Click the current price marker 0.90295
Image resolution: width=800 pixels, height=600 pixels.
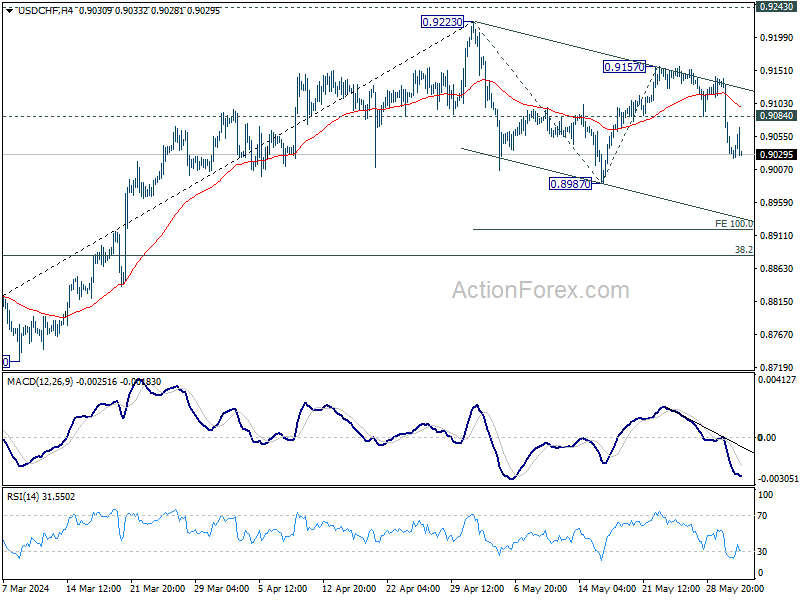pos(776,155)
